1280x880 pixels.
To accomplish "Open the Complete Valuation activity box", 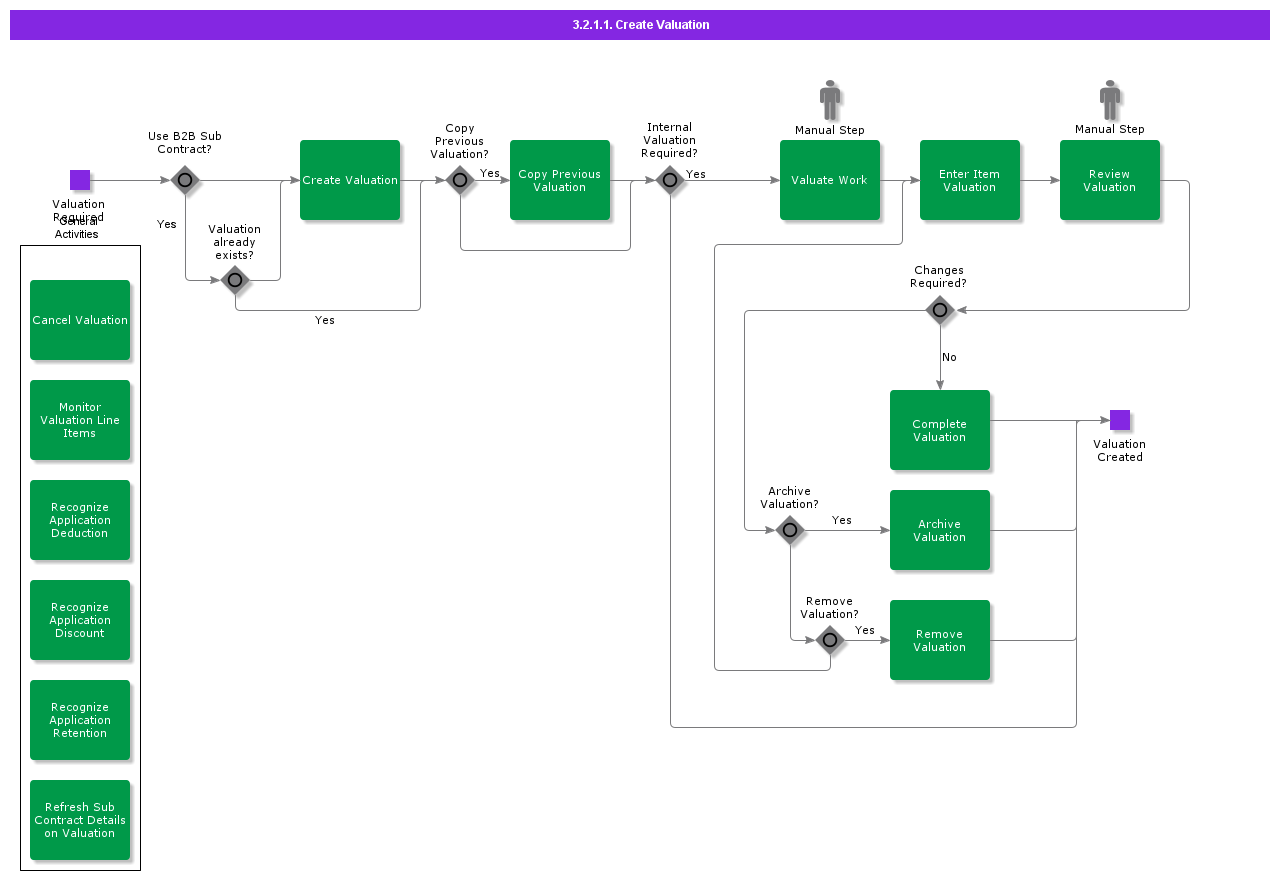I will pos(940,430).
